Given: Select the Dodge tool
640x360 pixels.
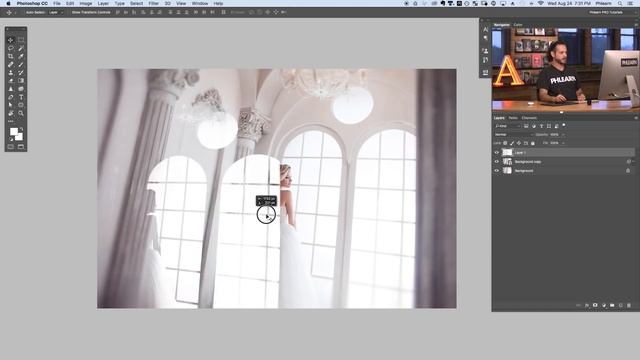Looking at the screenshot, I should click(21, 89).
